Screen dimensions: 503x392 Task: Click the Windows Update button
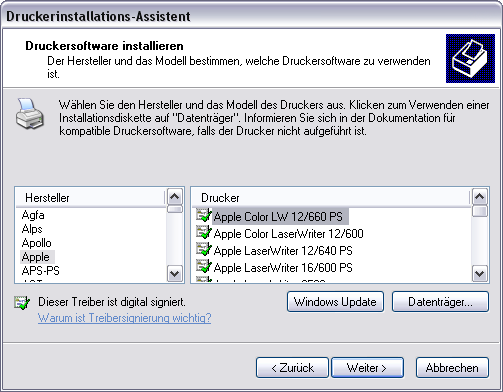point(335,302)
